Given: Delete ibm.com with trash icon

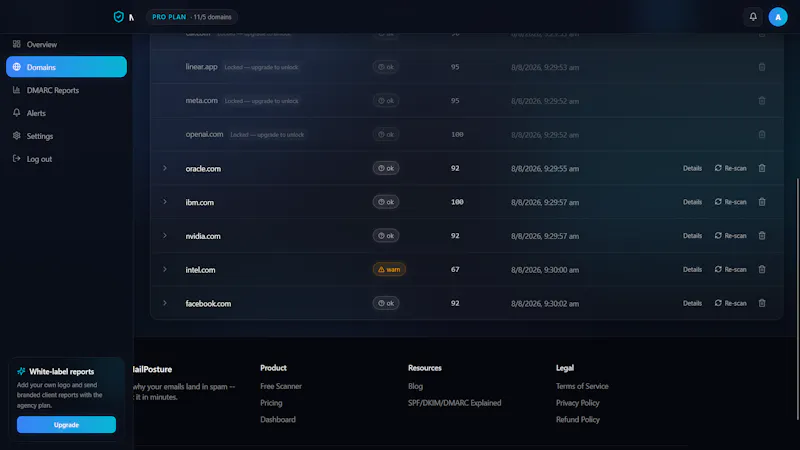Looking at the screenshot, I should (x=762, y=202).
